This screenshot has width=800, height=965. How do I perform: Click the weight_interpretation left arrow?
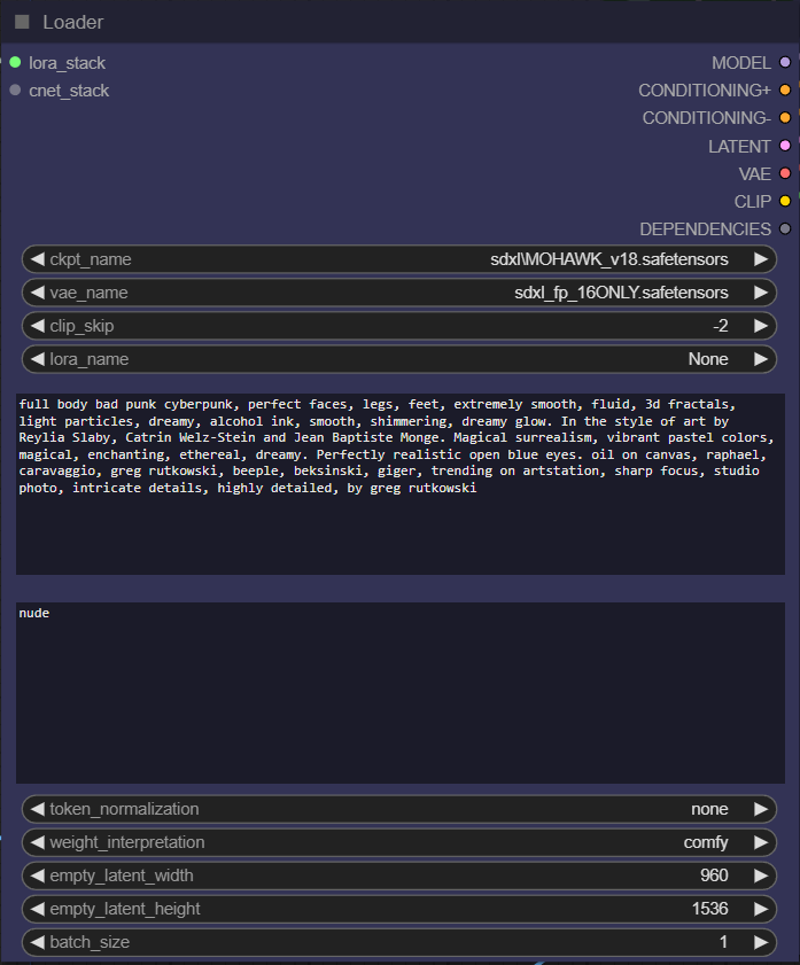(x=38, y=842)
